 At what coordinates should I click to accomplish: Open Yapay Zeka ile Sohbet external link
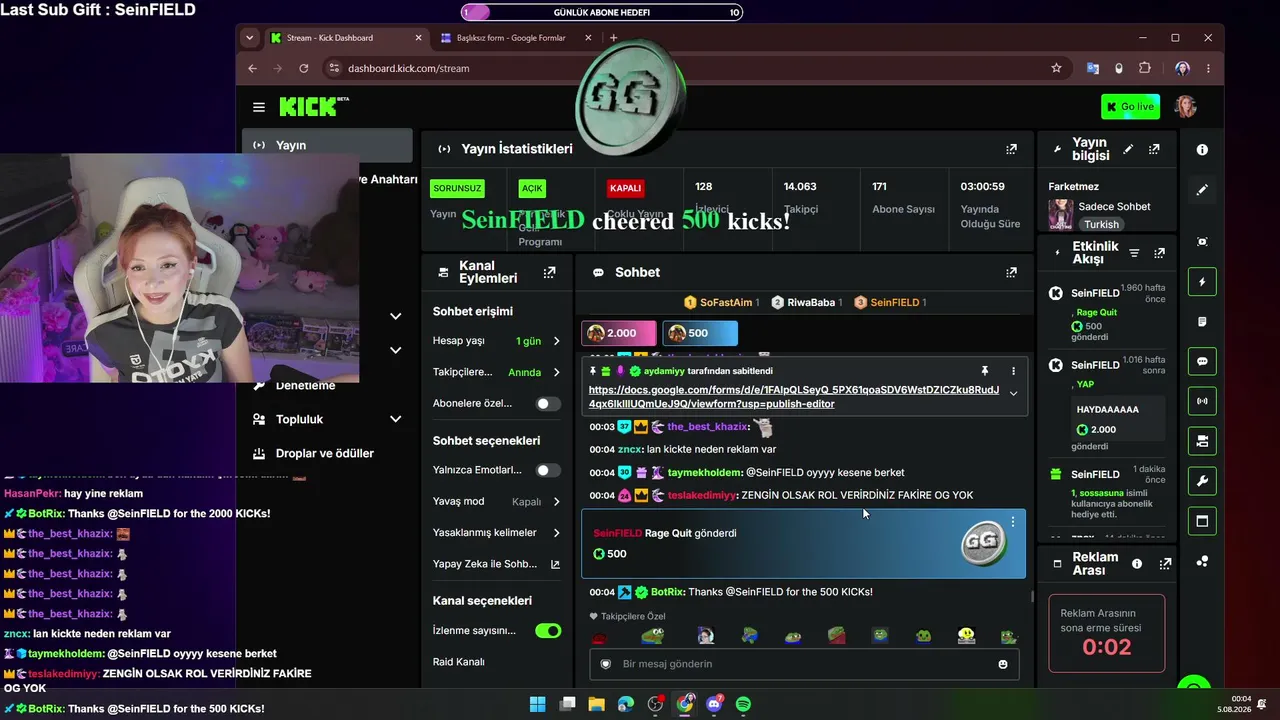(555, 564)
